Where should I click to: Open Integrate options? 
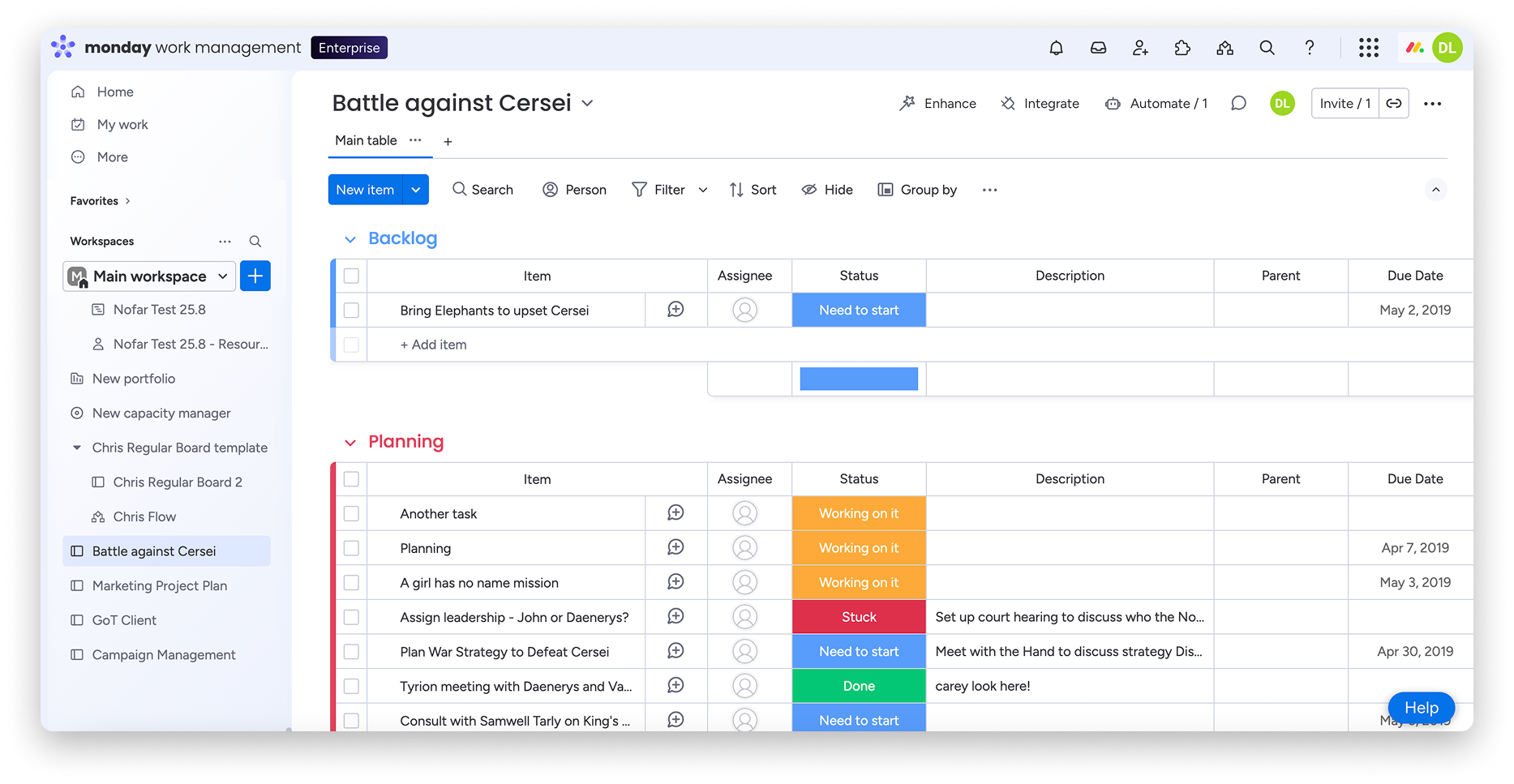(1040, 103)
